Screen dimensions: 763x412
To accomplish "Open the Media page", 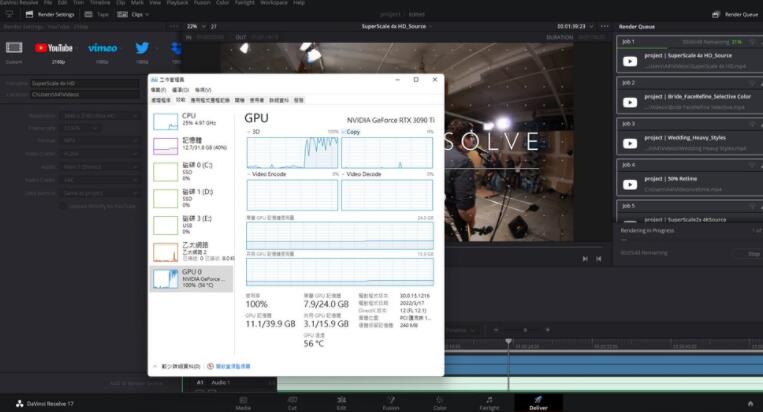I will pyautogui.click(x=243, y=402).
